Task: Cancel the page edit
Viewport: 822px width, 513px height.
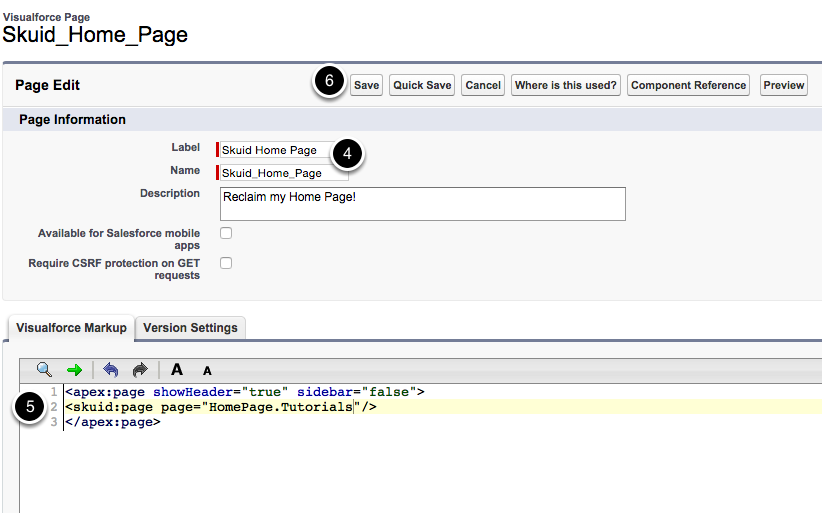Action: pyautogui.click(x=483, y=85)
